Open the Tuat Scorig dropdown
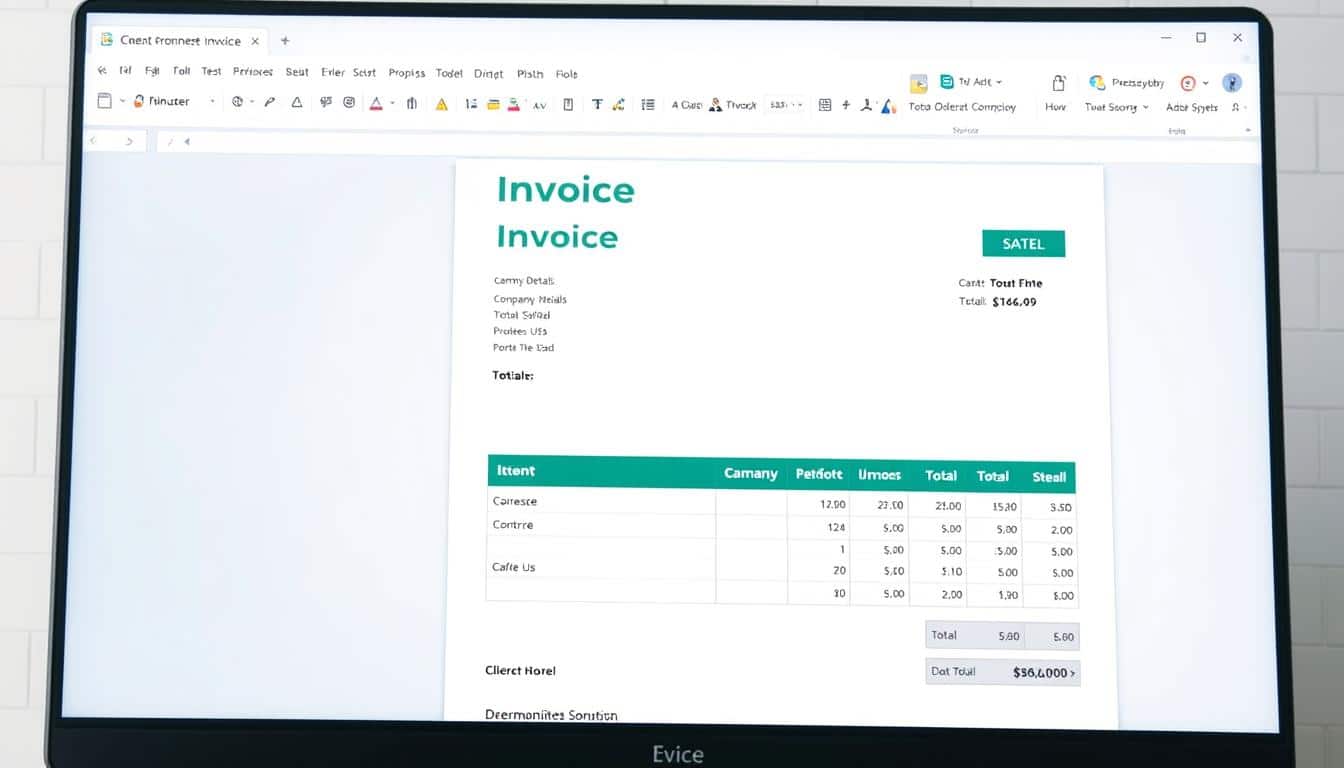1344x768 pixels. 1145,107
